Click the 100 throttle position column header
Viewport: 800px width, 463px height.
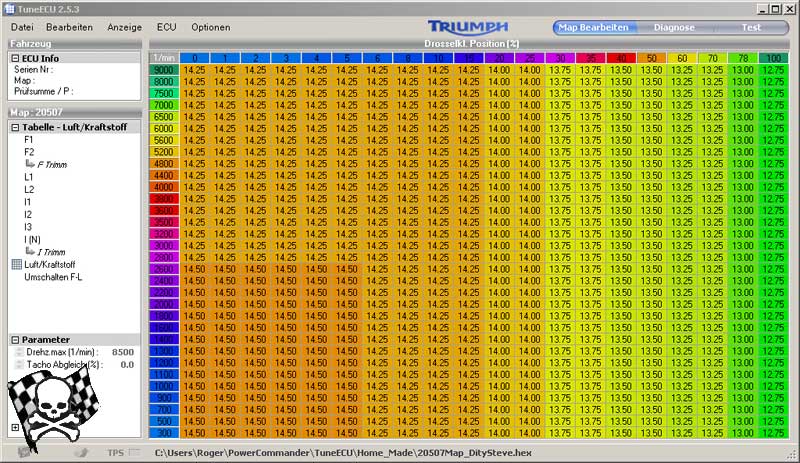click(x=773, y=58)
